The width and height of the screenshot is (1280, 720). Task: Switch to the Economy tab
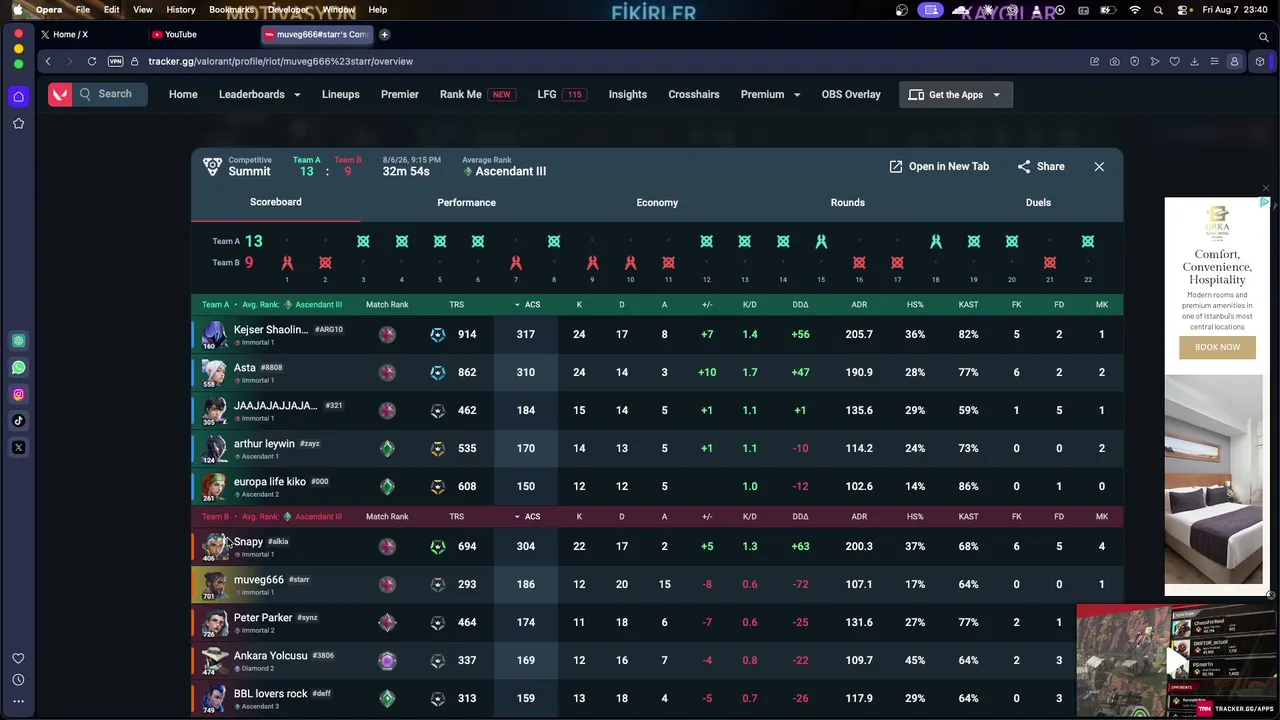(657, 202)
